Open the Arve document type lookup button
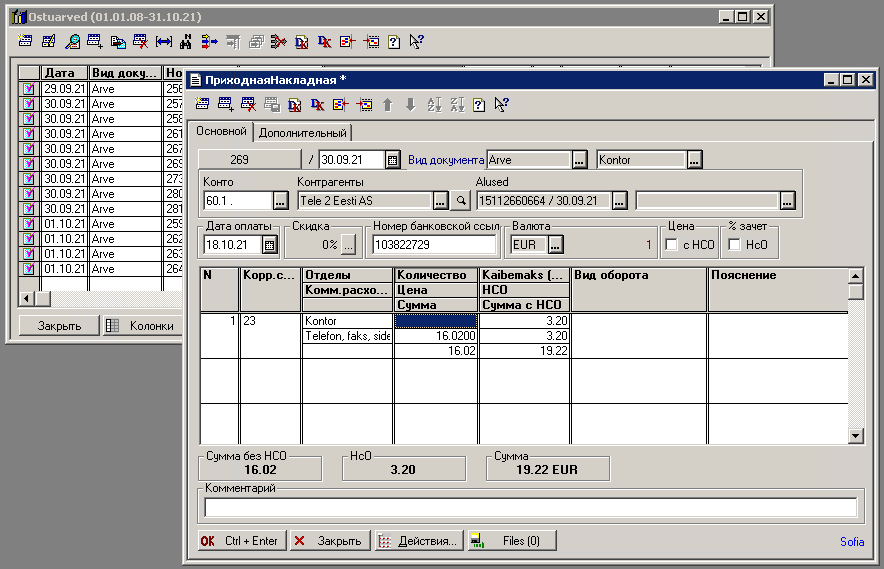This screenshot has height=569, width=884. pos(579,160)
